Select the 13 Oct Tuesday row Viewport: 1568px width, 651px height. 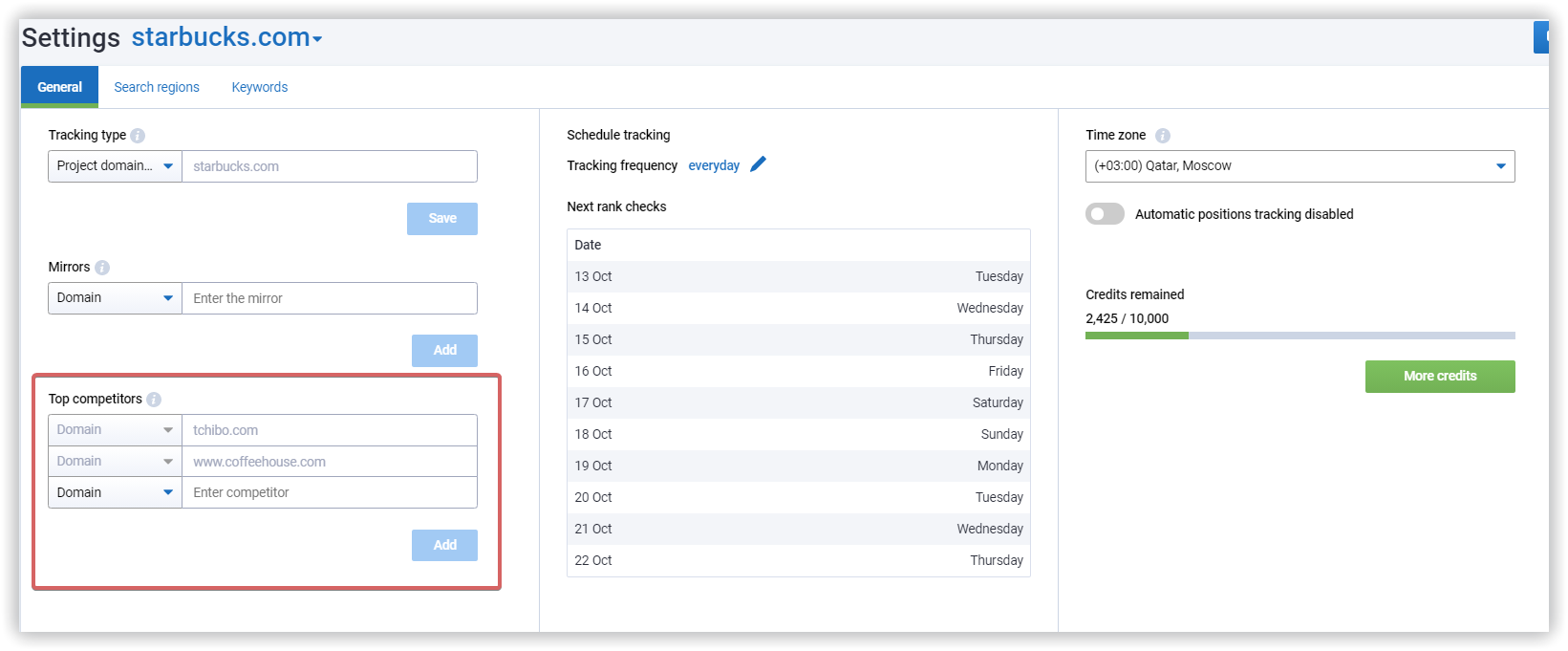(x=799, y=277)
